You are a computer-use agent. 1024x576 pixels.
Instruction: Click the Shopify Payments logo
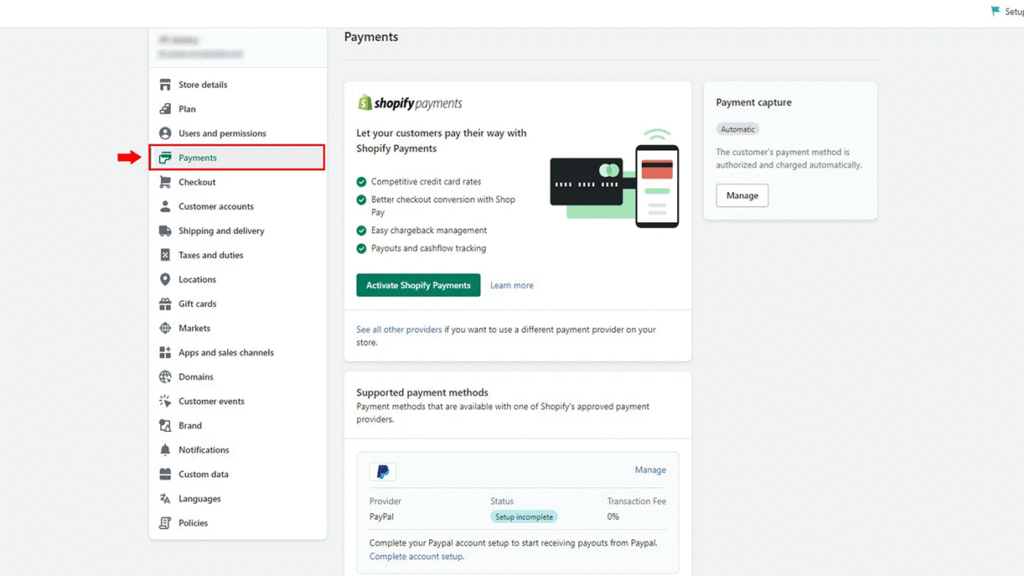pos(409,103)
